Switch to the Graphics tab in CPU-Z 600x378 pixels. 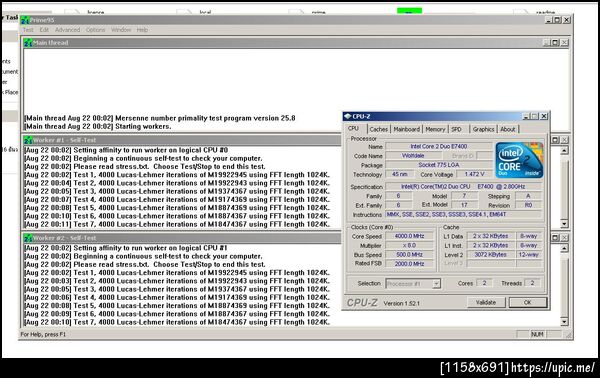[x=483, y=129]
